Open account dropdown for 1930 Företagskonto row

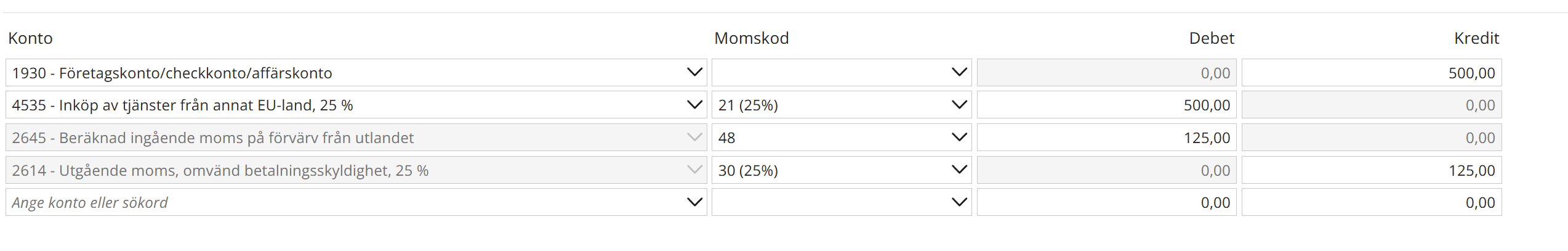point(694,73)
